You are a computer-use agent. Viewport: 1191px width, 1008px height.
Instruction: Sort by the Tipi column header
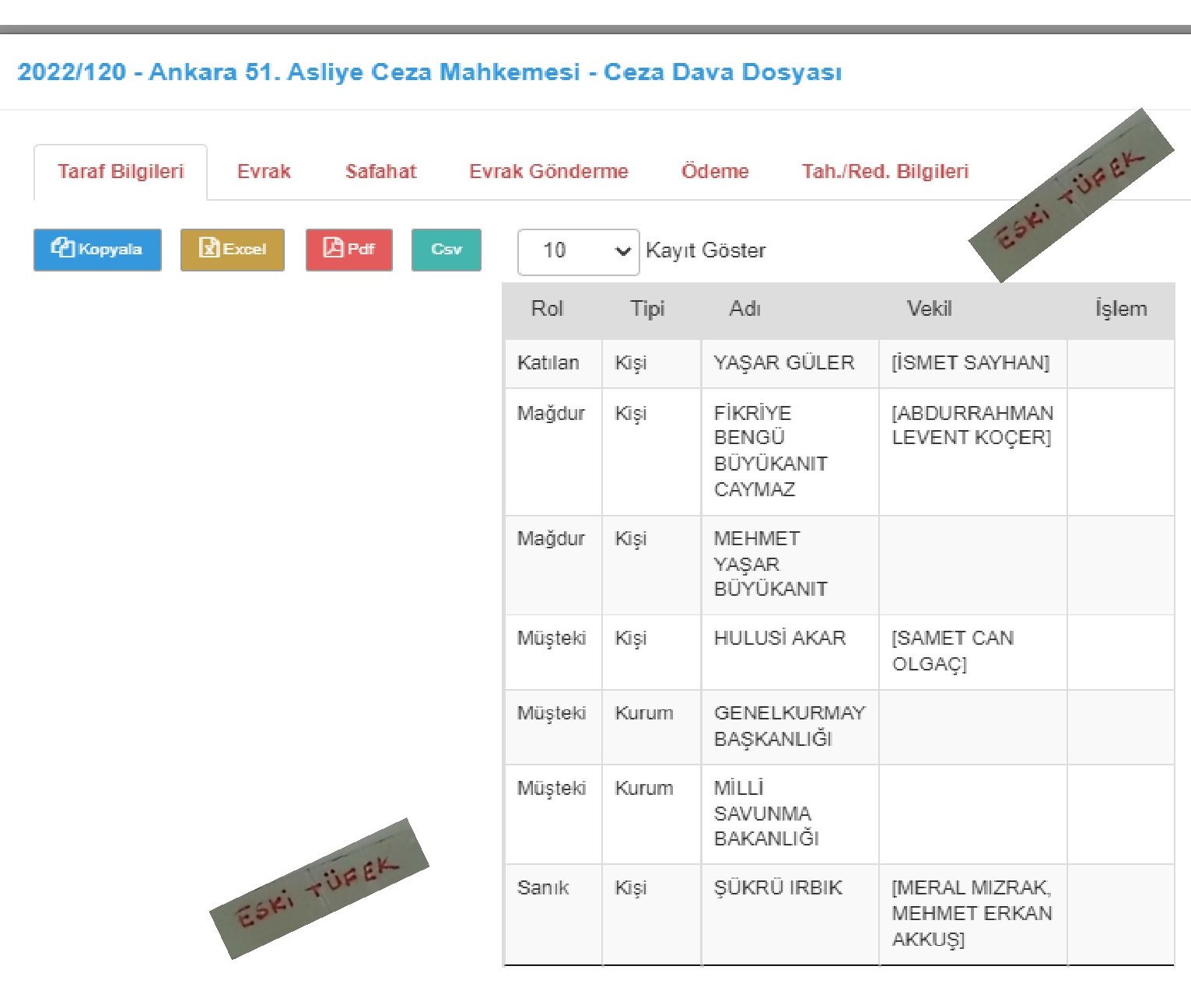pos(647,309)
